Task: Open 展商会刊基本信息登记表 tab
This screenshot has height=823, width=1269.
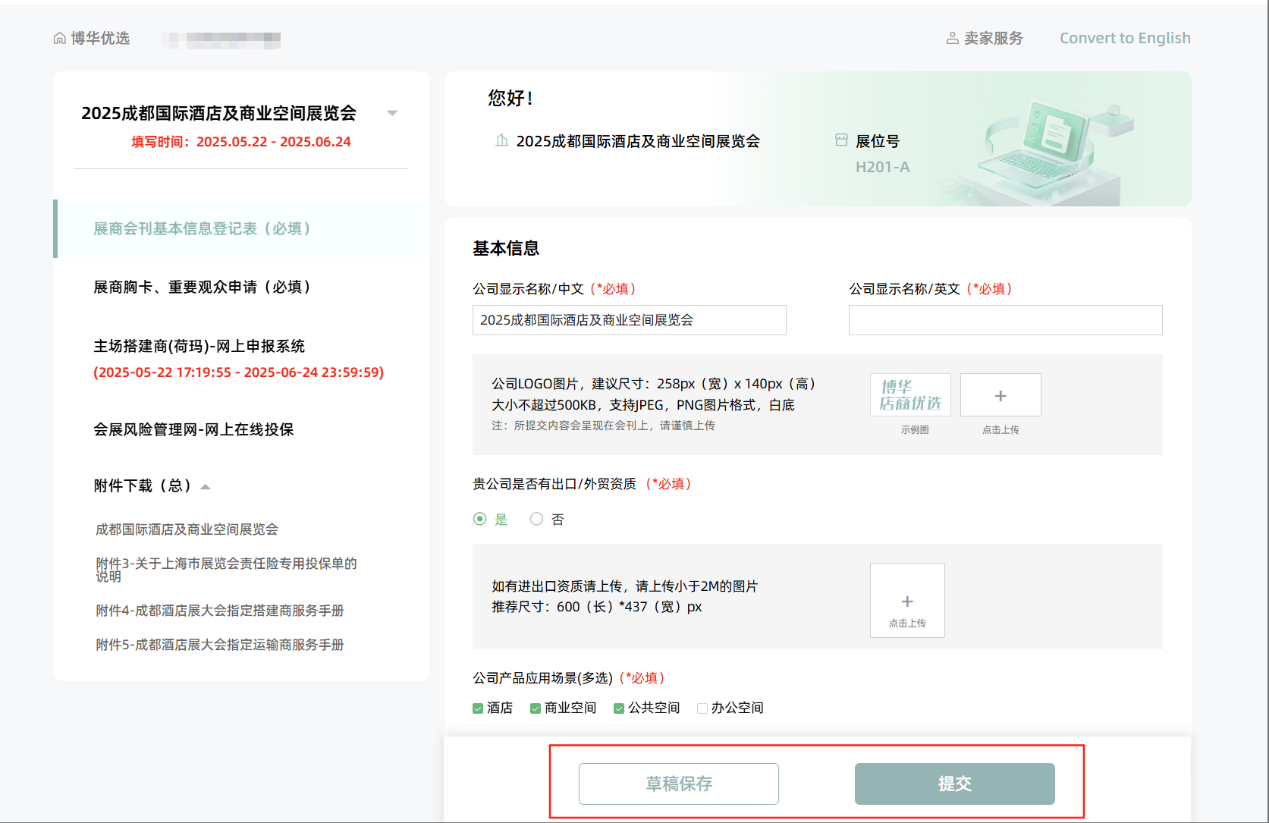Action: click(x=202, y=228)
